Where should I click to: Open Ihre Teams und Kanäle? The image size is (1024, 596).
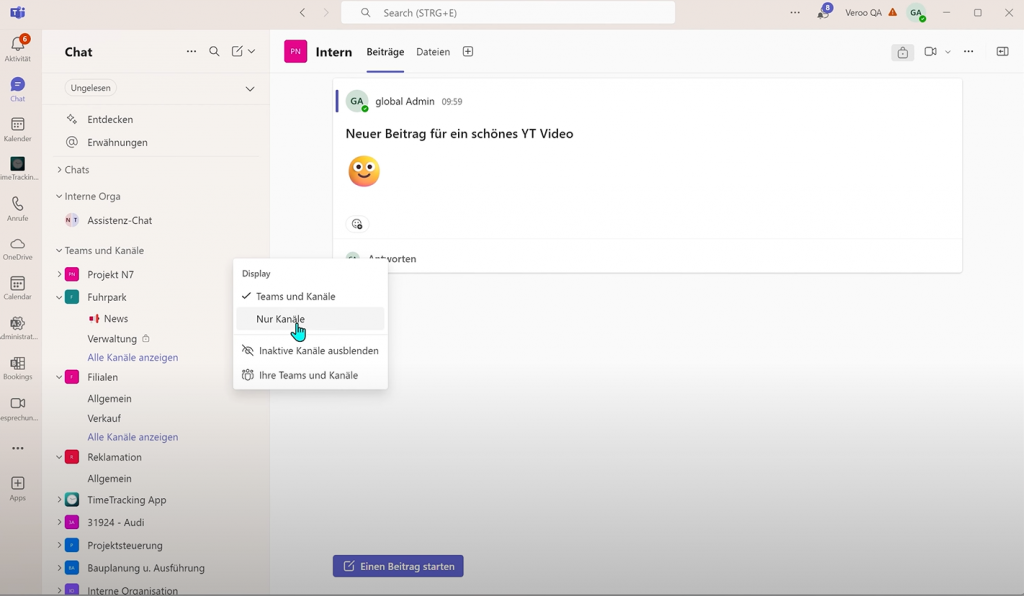(x=310, y=375)
